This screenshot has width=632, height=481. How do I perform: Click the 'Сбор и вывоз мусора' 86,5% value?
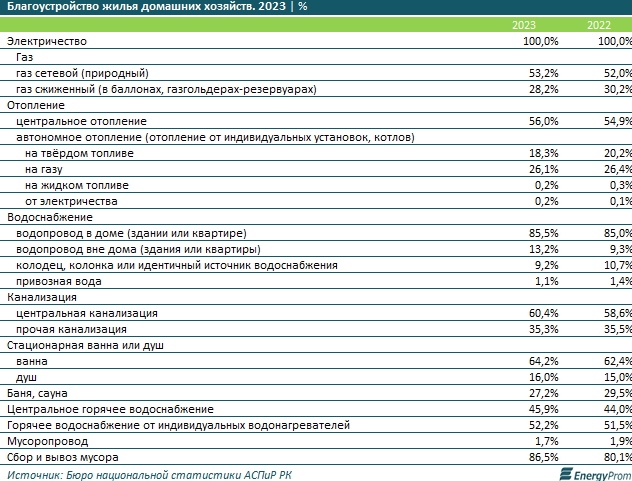(542, 457)
